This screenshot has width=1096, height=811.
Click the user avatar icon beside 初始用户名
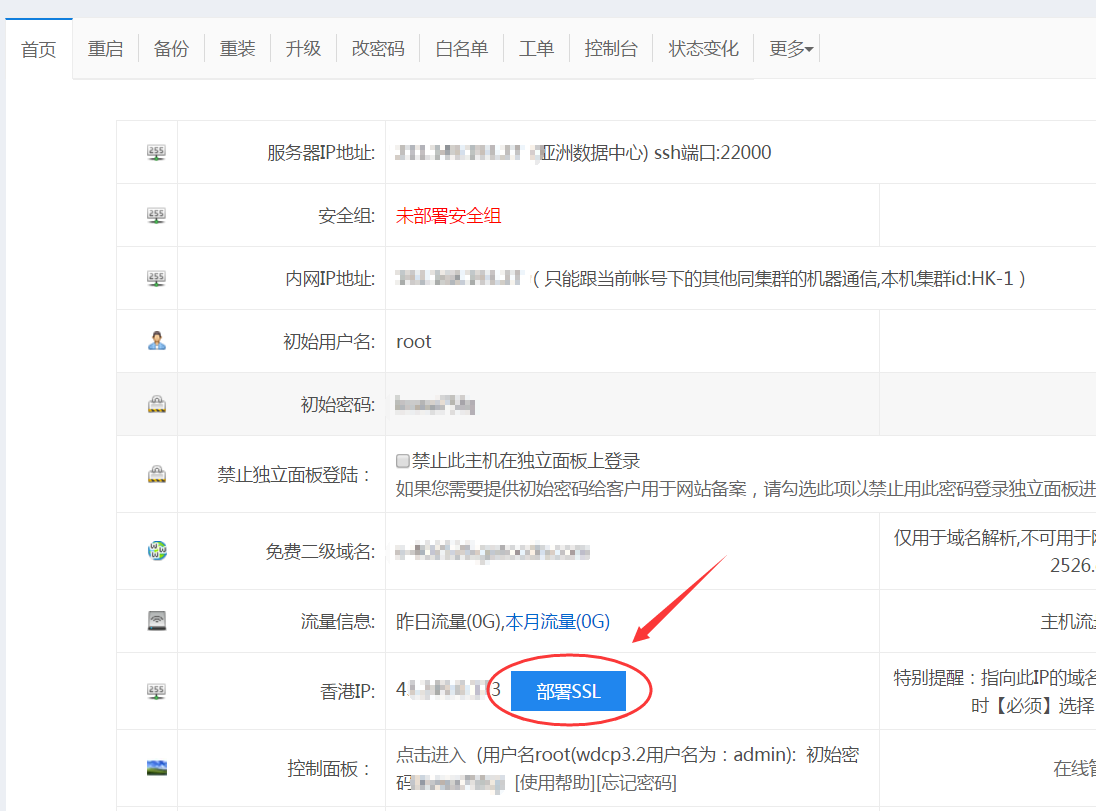pyautogui.click(x=156, y=341)
